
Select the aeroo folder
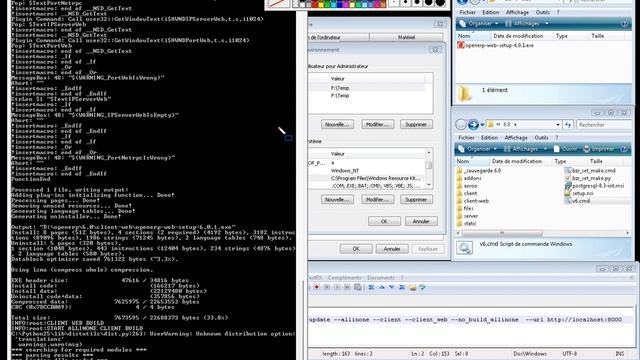click(467, 186)
